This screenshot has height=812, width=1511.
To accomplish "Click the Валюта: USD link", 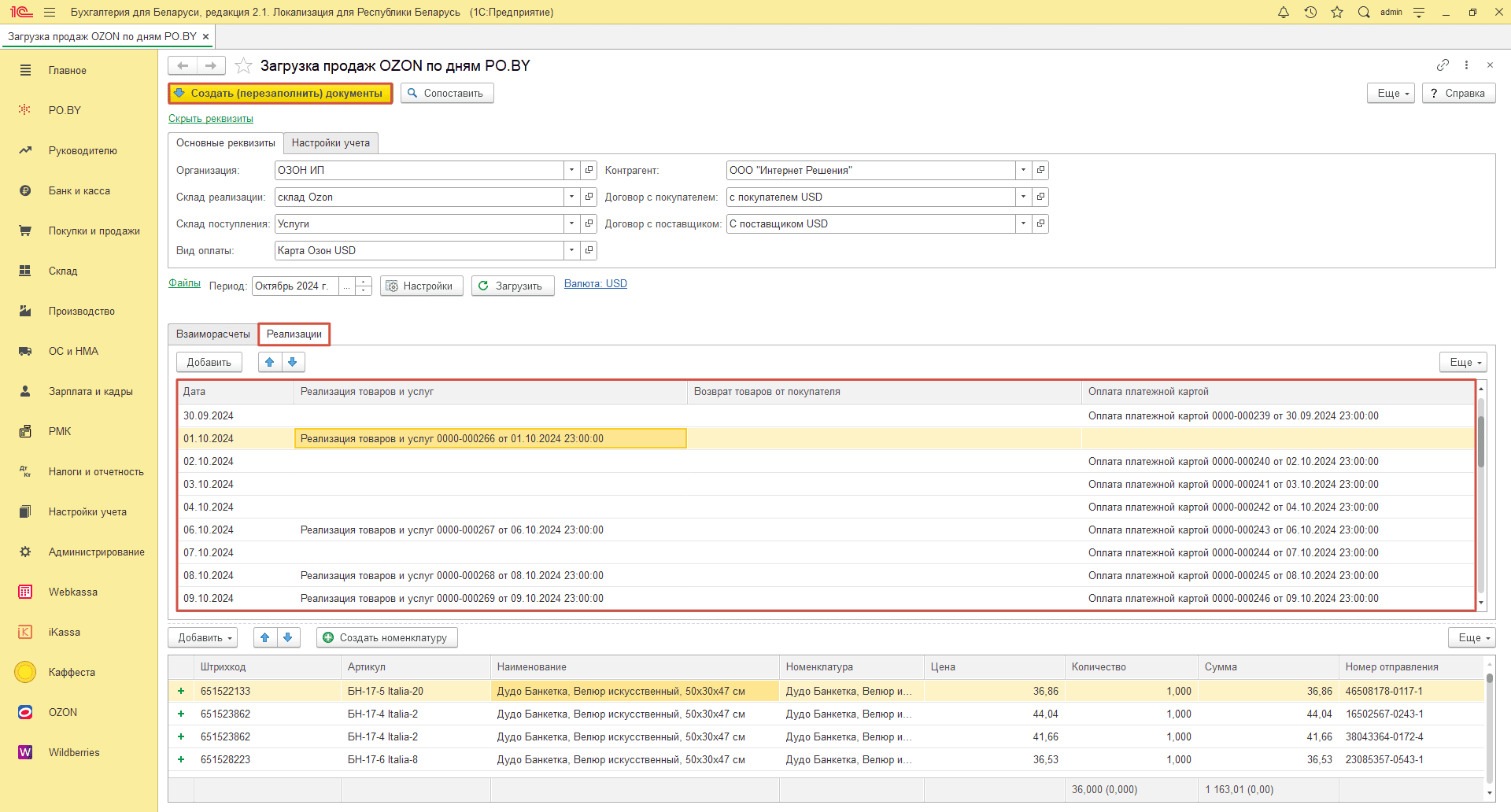I will [x=596, y=284].
